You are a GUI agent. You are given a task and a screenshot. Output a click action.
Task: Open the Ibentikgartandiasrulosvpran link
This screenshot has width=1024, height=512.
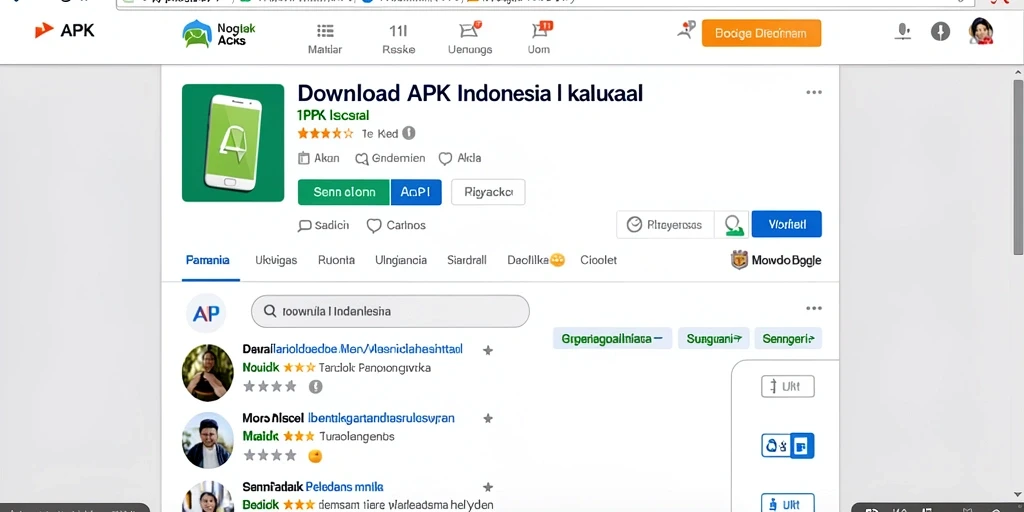(381, 418)
